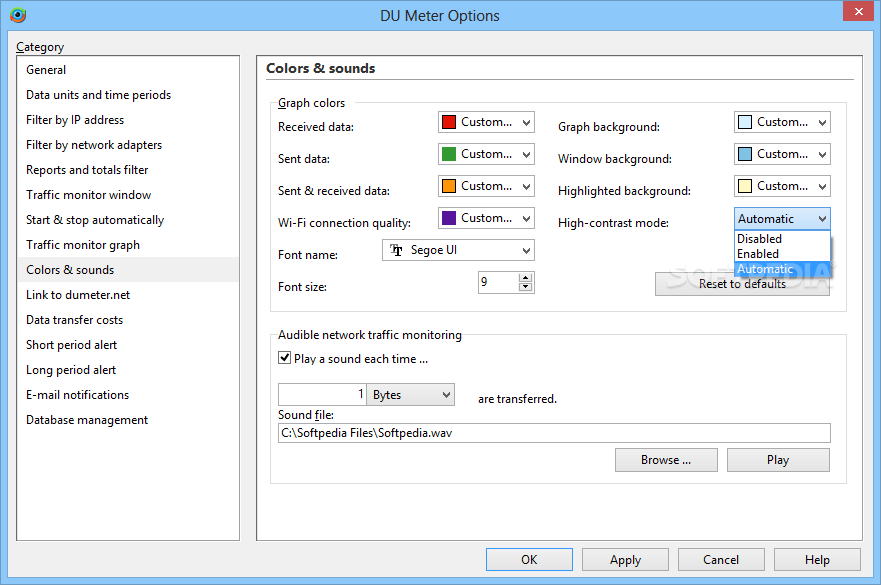
Task: Click the pale yellow Highlighted background swatch
Action: coord(745,186)
